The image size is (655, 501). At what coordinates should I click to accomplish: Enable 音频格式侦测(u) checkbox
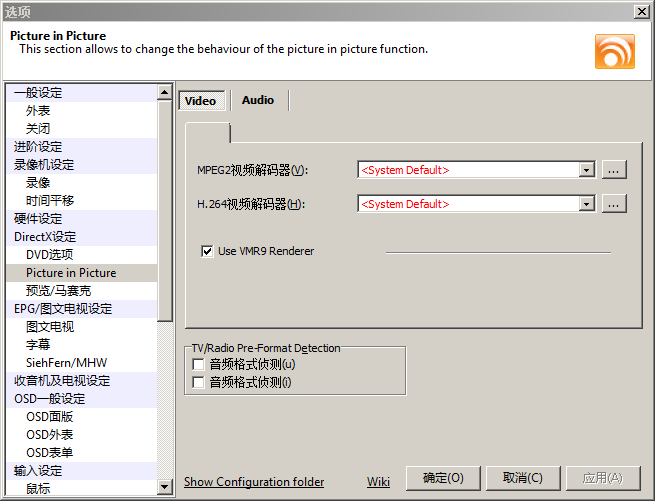[x=198, y=365]
